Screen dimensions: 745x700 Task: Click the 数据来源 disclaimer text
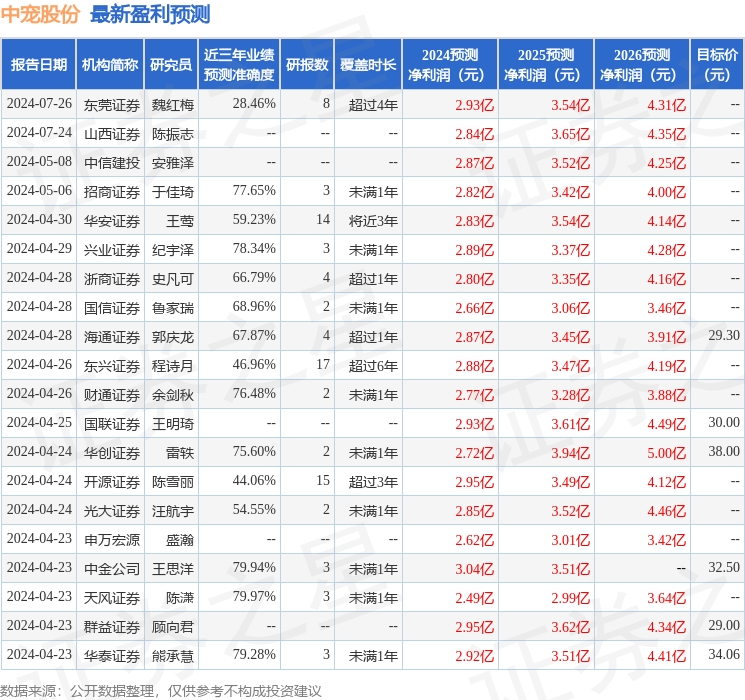coord(161,690)
